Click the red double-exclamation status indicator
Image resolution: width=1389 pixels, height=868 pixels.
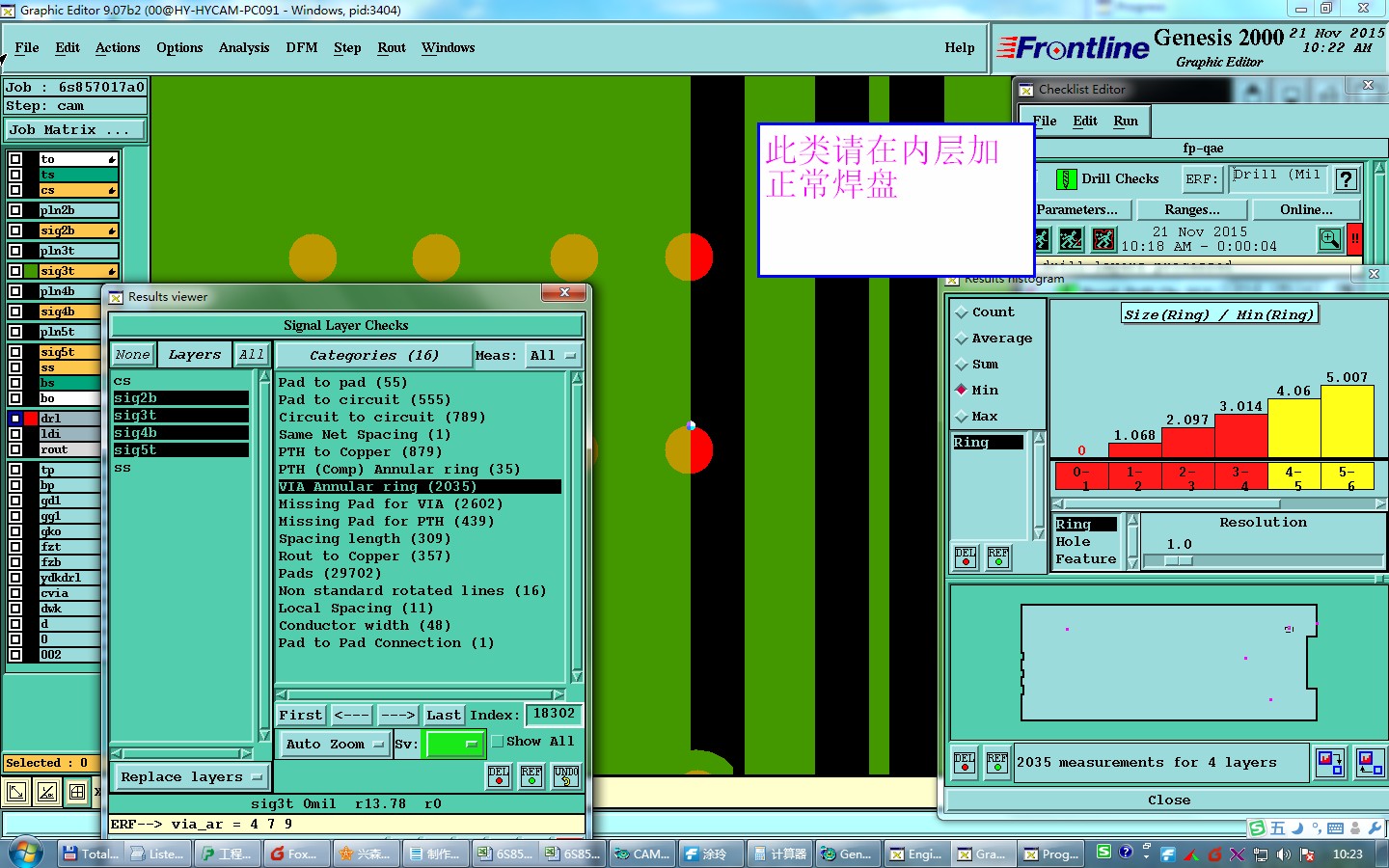coord(1355,238)
